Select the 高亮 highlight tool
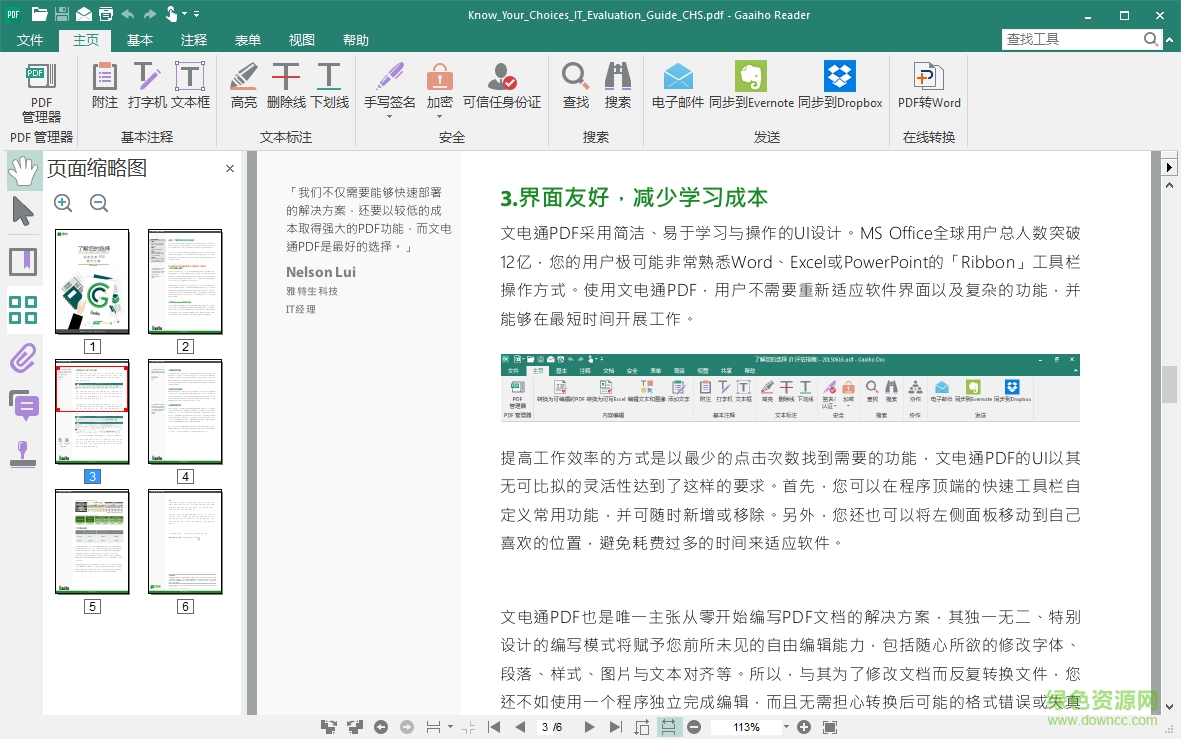The image size is (1181, 739). 243,85
